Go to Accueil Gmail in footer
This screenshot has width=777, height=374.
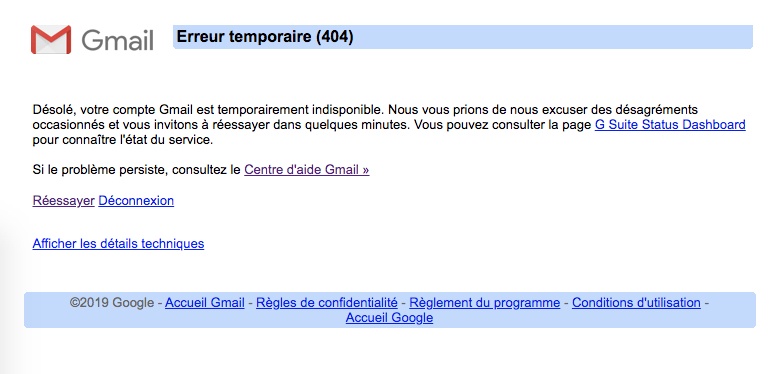coord(205,303)
